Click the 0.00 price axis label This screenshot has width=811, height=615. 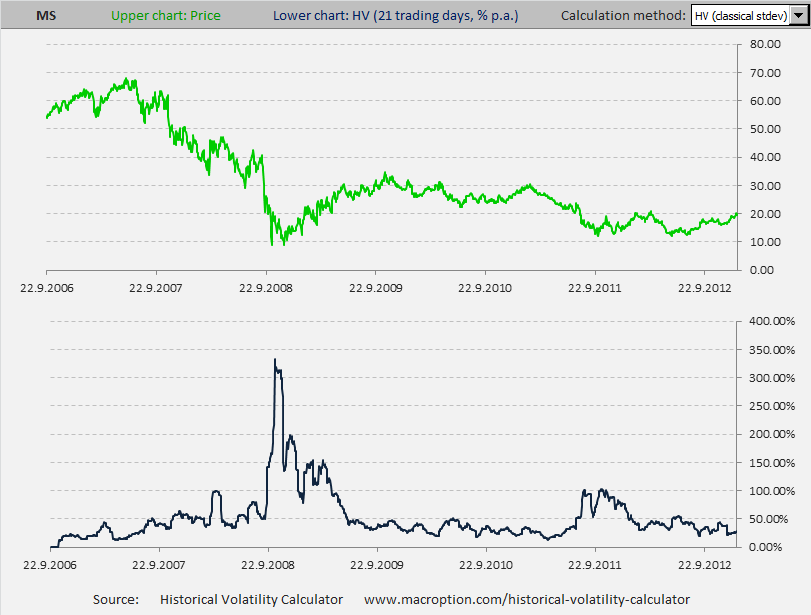[x=762, y=270]
